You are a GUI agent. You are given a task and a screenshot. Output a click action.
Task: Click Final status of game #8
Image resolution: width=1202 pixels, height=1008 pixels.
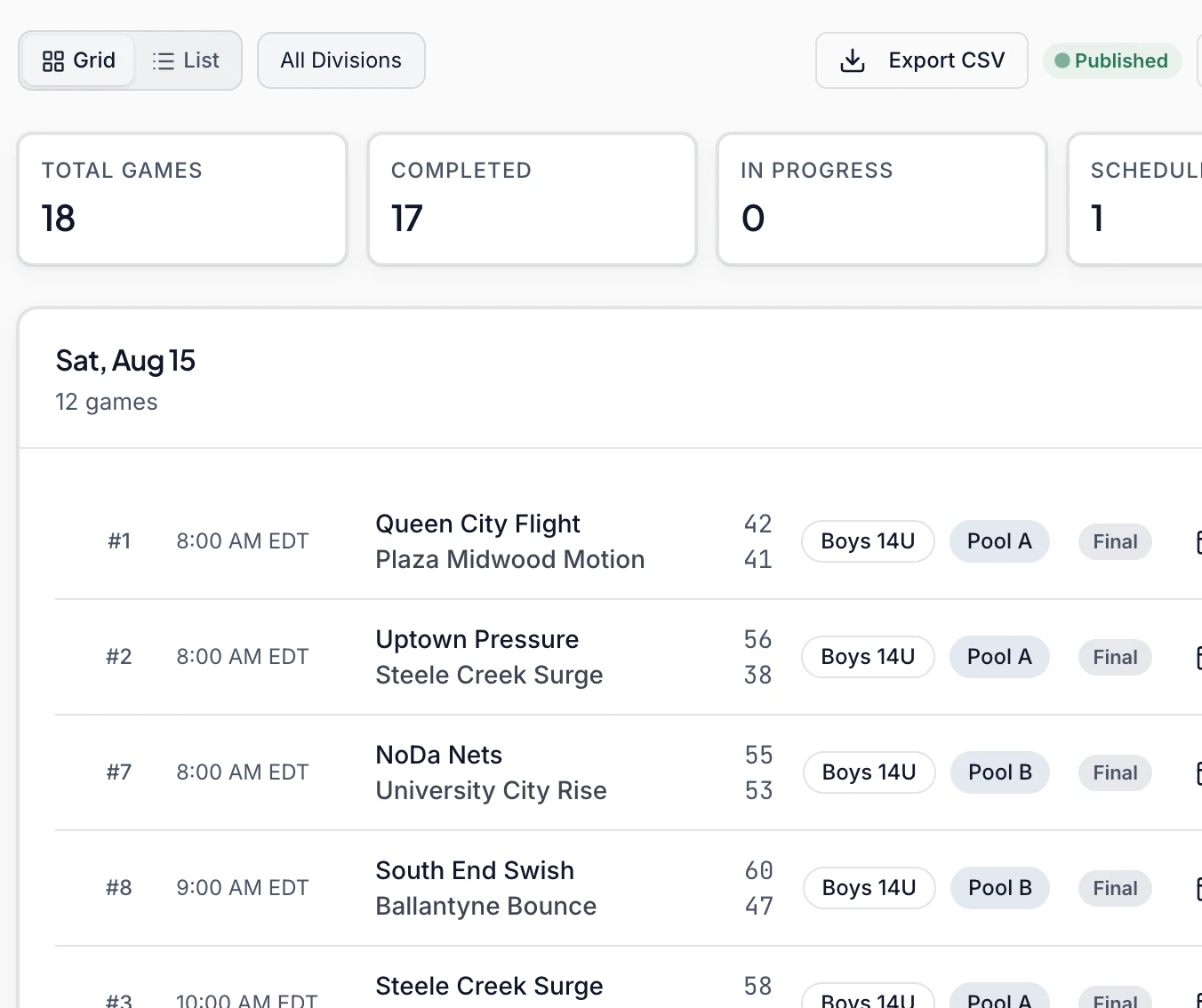1115,888
